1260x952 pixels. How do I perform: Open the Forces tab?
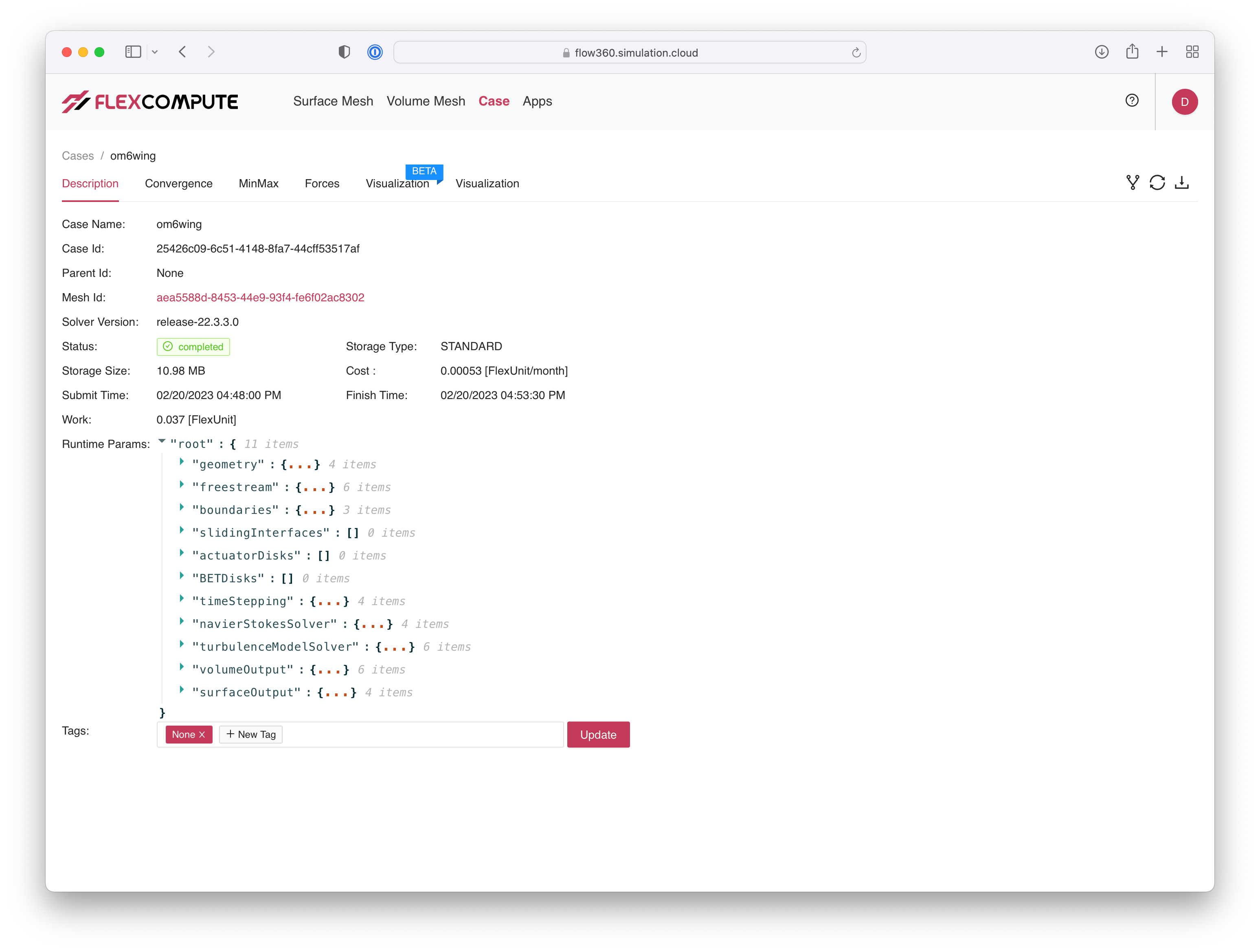pos(322,183)
